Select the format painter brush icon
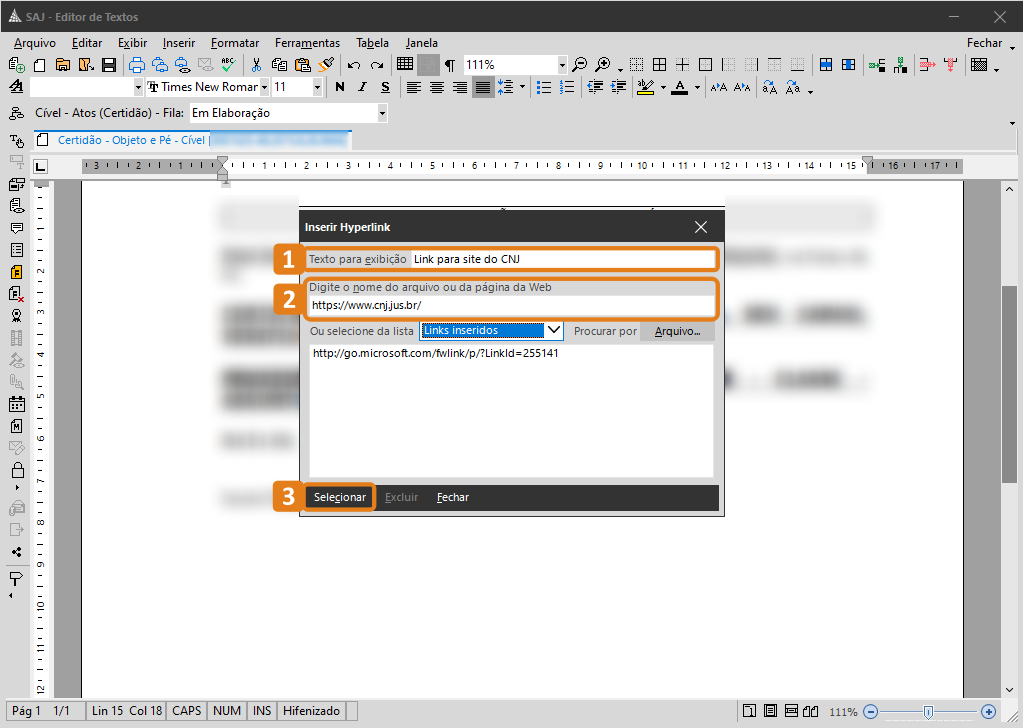This screenshot has width=1023, height=728. click(326, 65)
